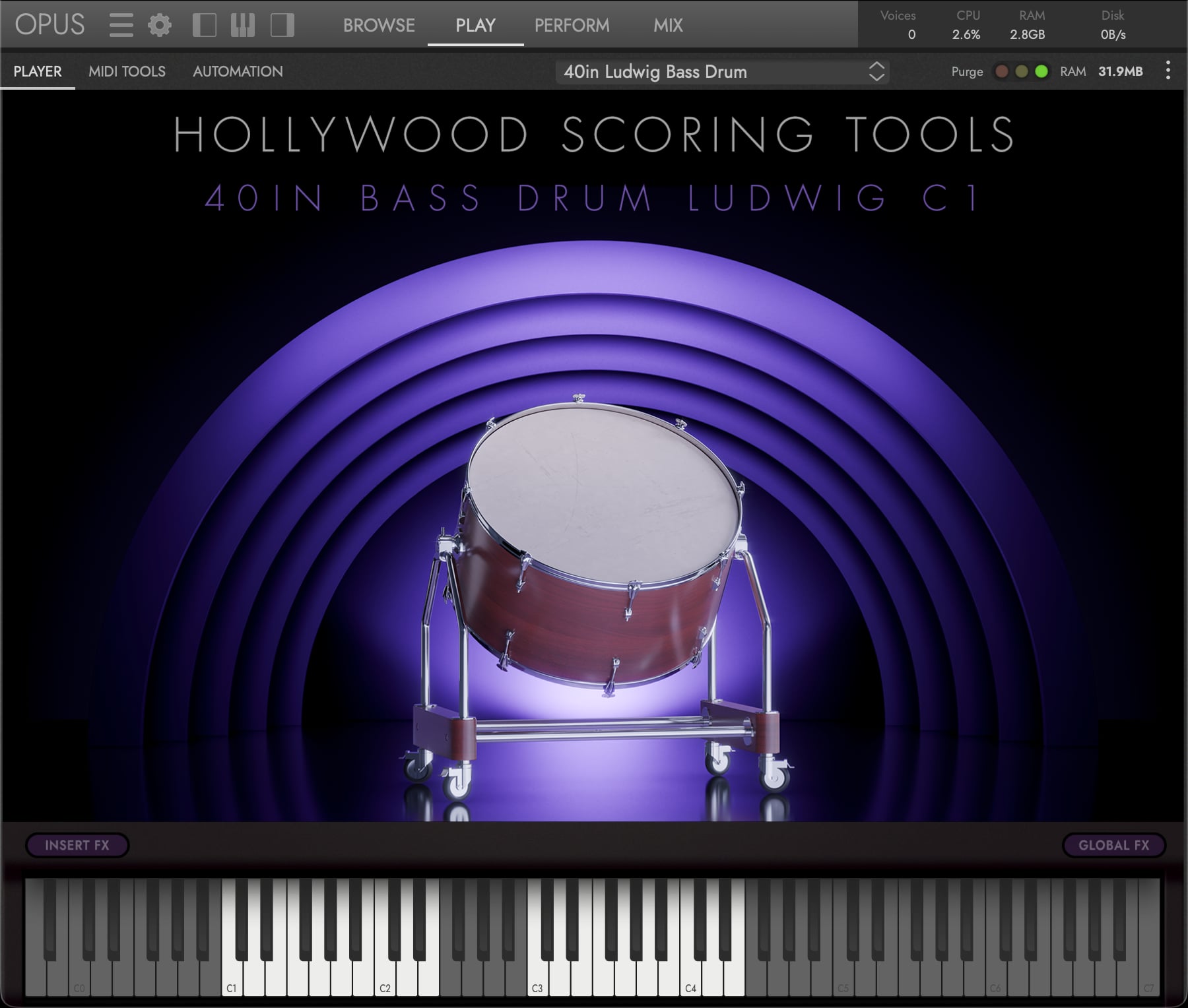Open the GLOBAL FX panel

coord(1114,845)
